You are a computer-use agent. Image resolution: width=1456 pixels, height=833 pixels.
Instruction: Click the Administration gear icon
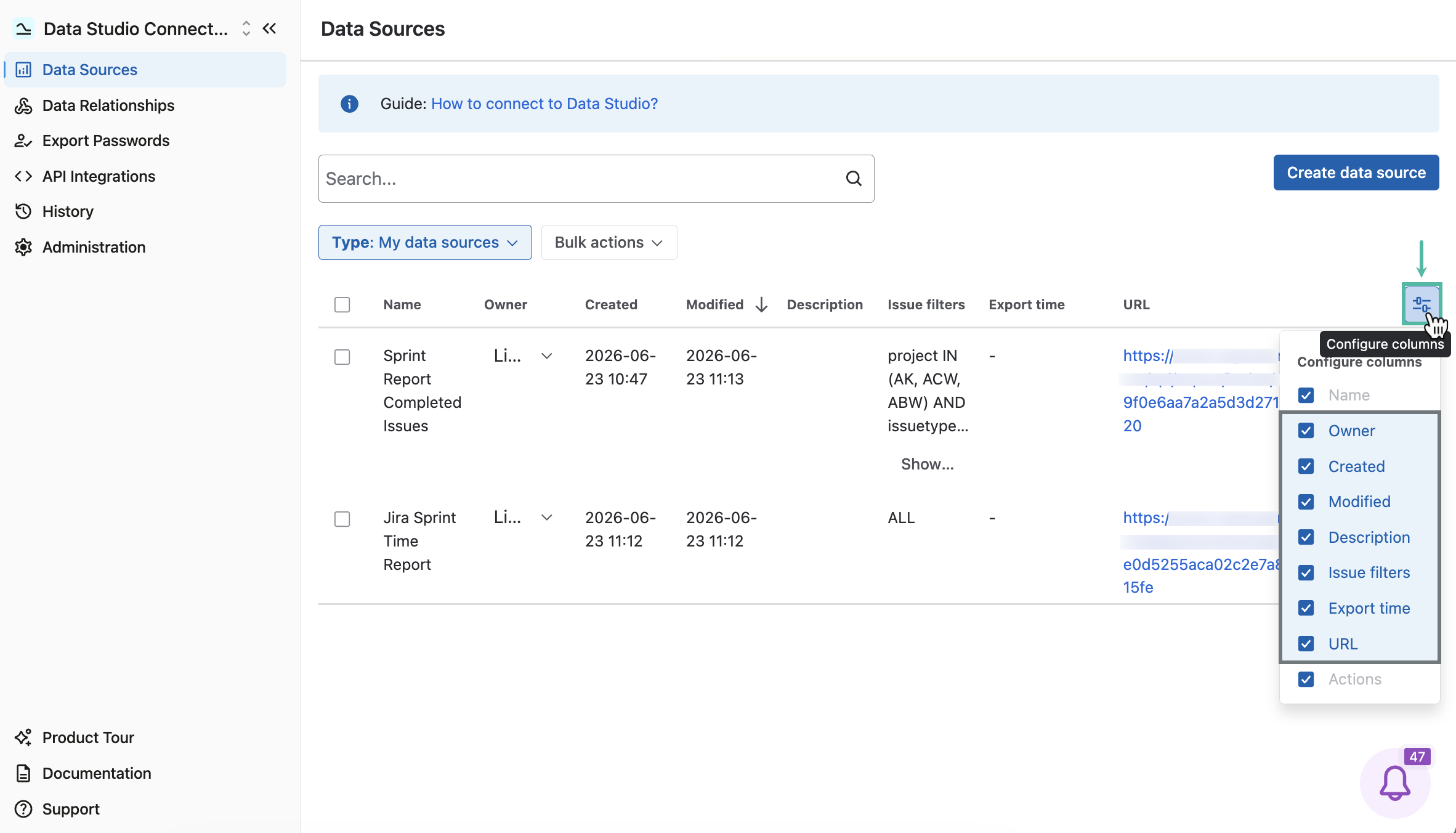[x=23, y=247]
